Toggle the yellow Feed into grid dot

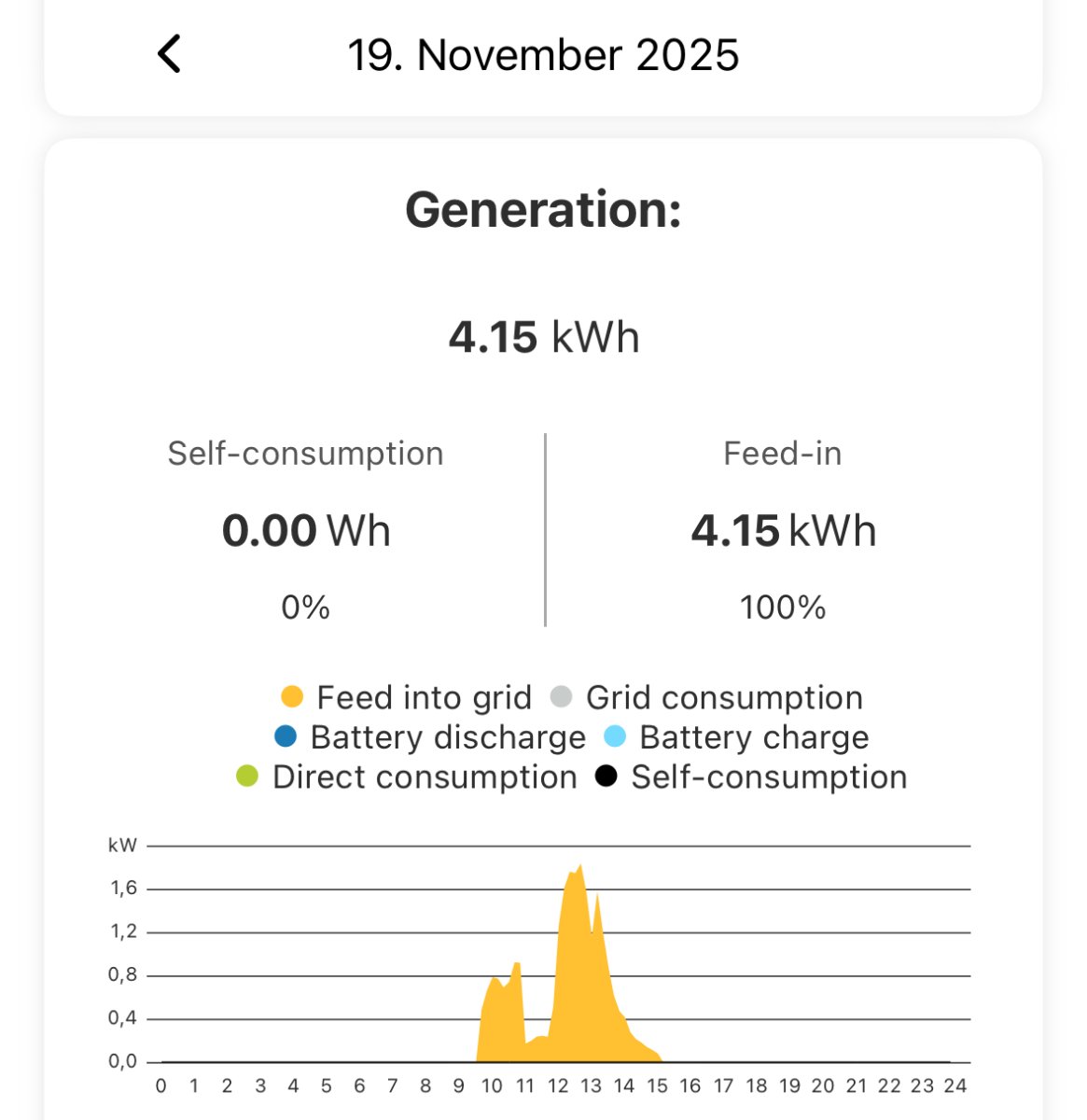point(292,697)
